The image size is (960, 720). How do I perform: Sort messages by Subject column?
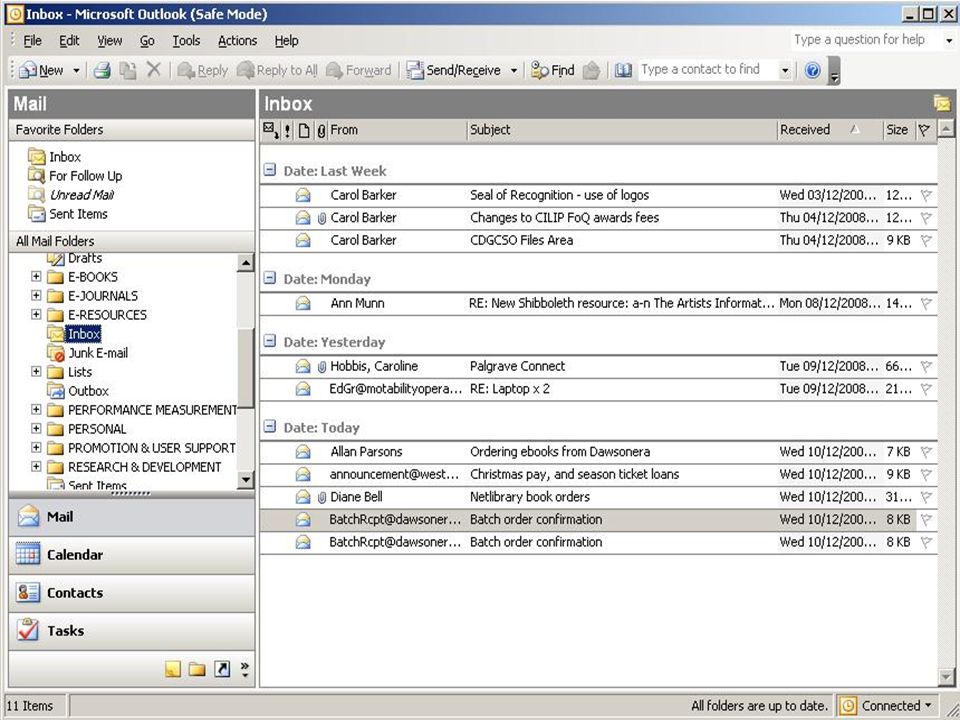(621, 130)
